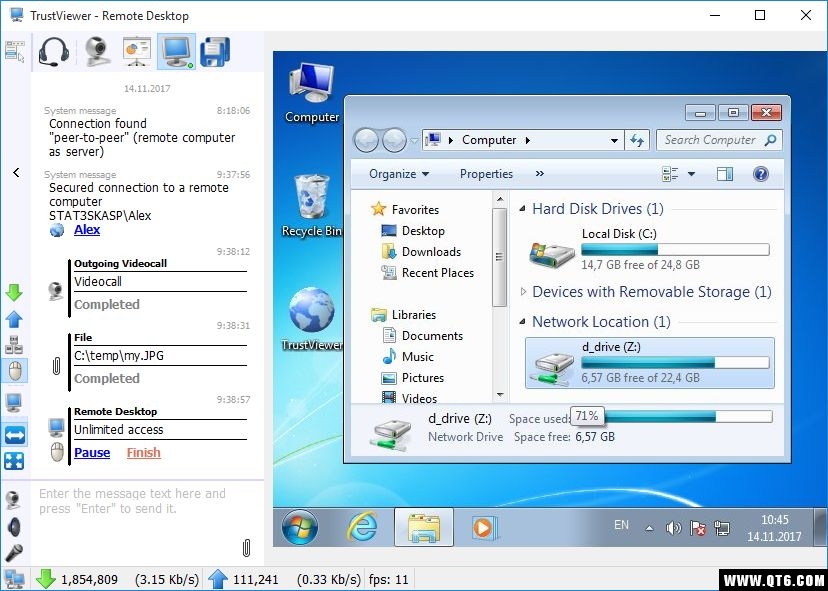Select TrustViewer globe icon on remote desktop

[312, 319]
